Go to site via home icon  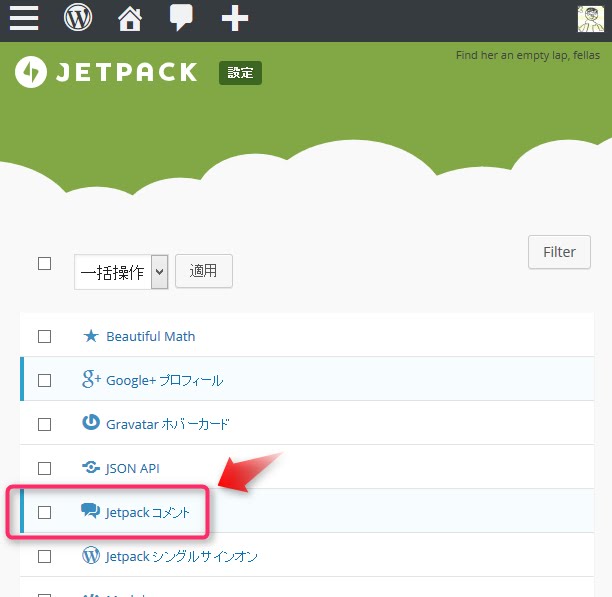pos(130,18)
